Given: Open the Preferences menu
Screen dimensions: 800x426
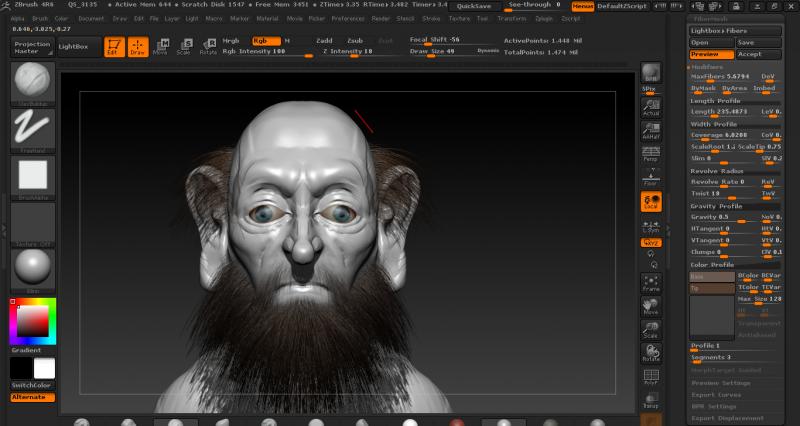Looking at the screenshot, I should (348, 18).
